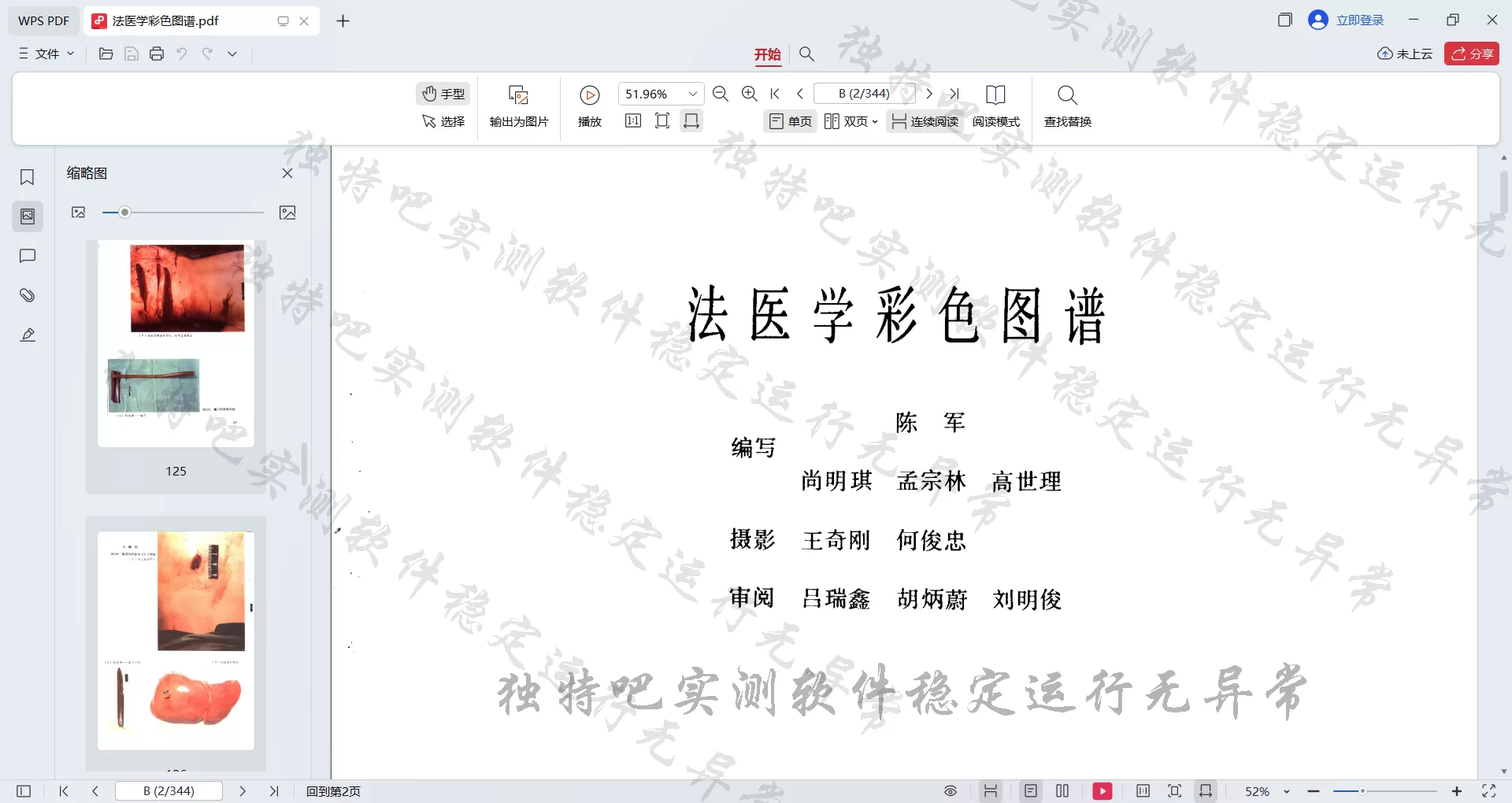This screenshot has height=803, width=1512.
Task: Open page 125 from thumbnail panel
Action: 176,342
